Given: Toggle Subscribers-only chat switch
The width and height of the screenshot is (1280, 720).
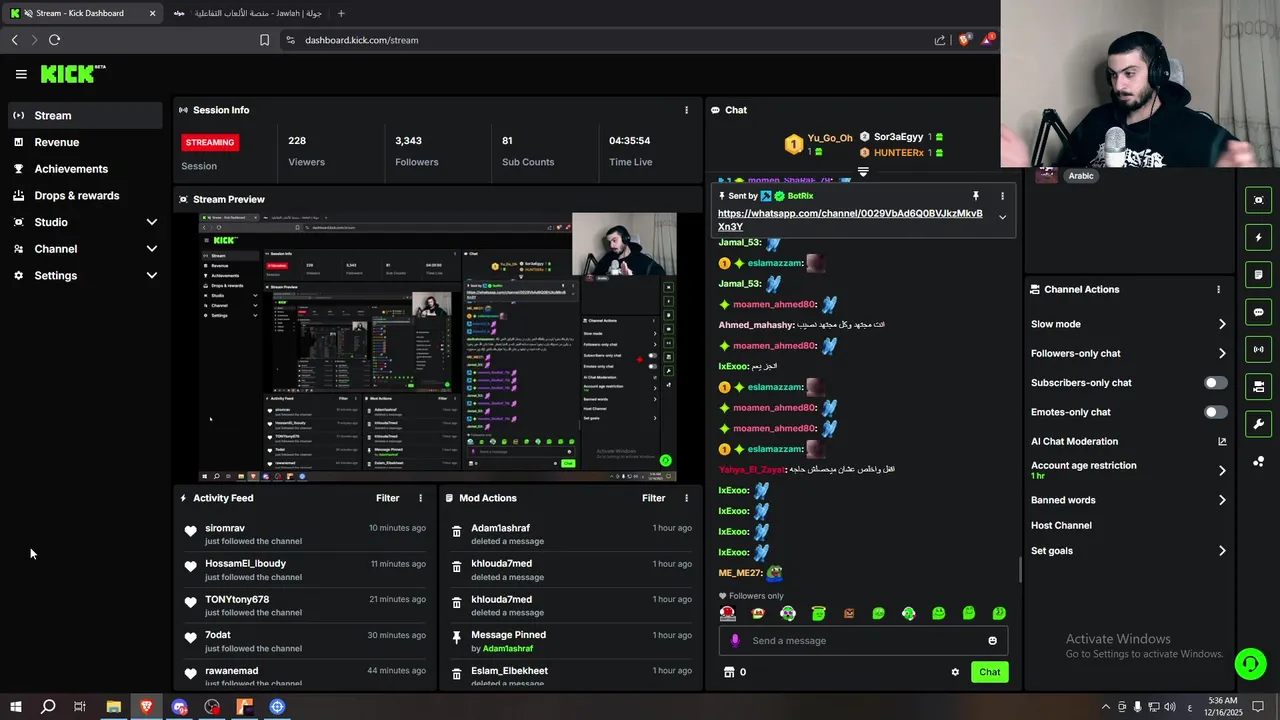Looking at the screenshot, I should (x=1215, y=383).
